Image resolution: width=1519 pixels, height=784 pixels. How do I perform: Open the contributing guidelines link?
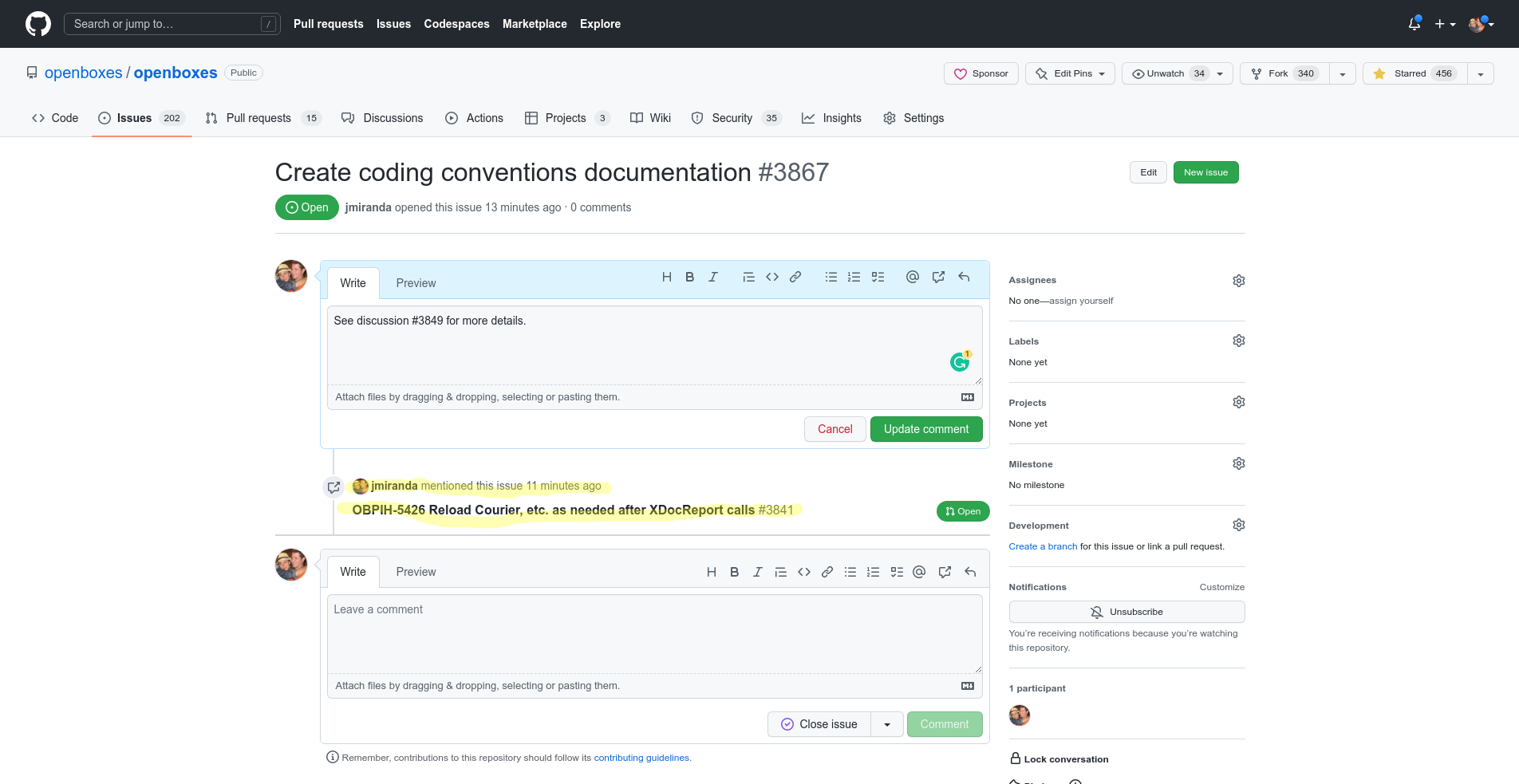[x=641, y=758]
